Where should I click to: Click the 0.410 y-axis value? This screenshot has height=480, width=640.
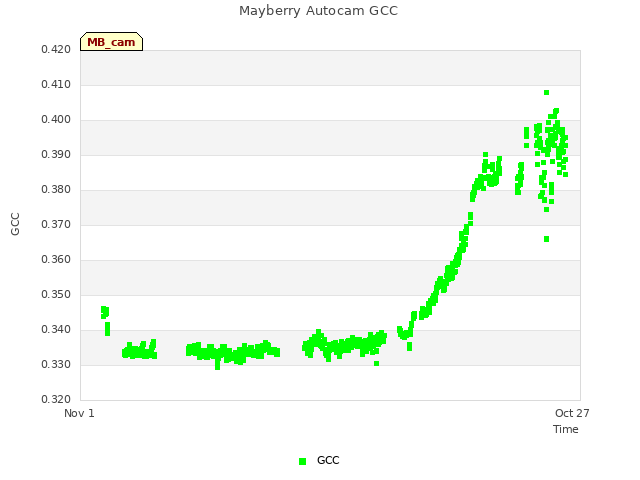(56, 84)
